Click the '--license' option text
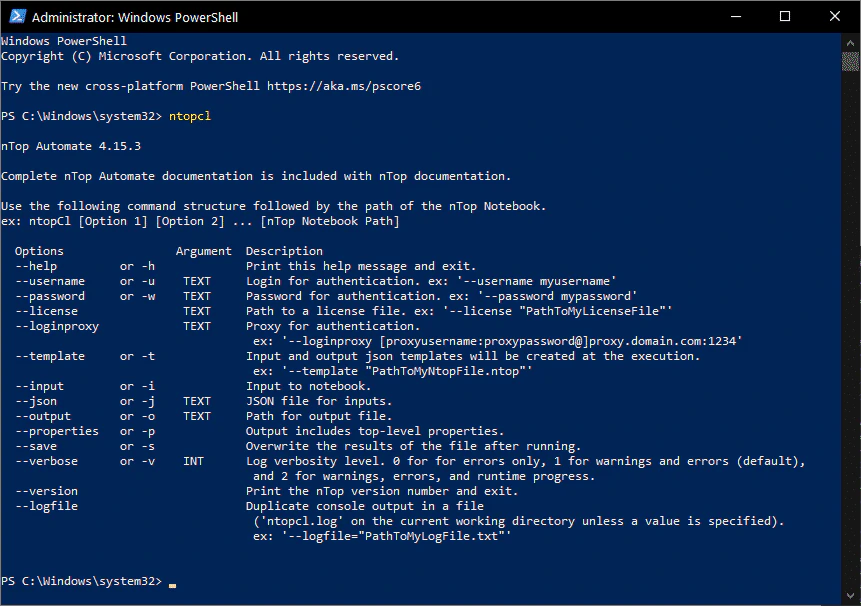Viewport: 861px width, 606px height. pos(47,311)
